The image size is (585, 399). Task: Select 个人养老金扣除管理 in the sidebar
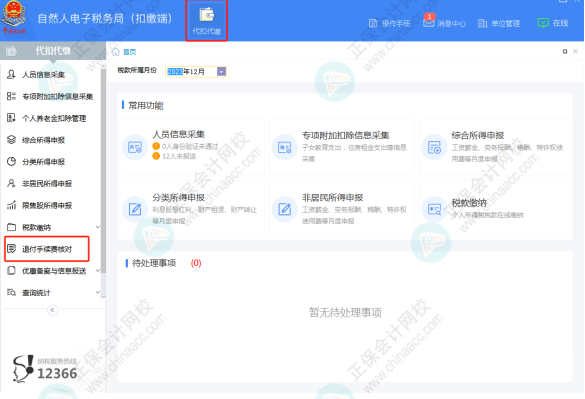click(54, 118)
